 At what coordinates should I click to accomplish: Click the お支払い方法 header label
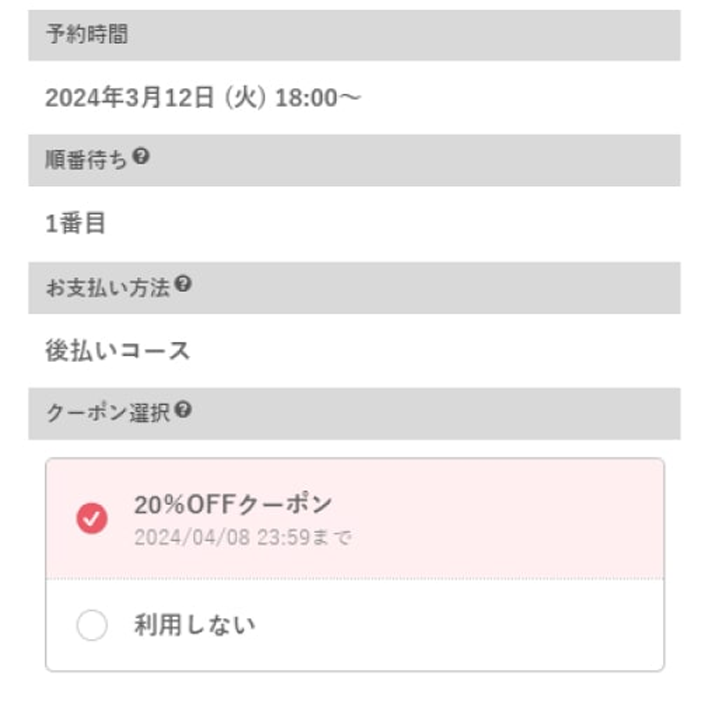tap(107, 287)
